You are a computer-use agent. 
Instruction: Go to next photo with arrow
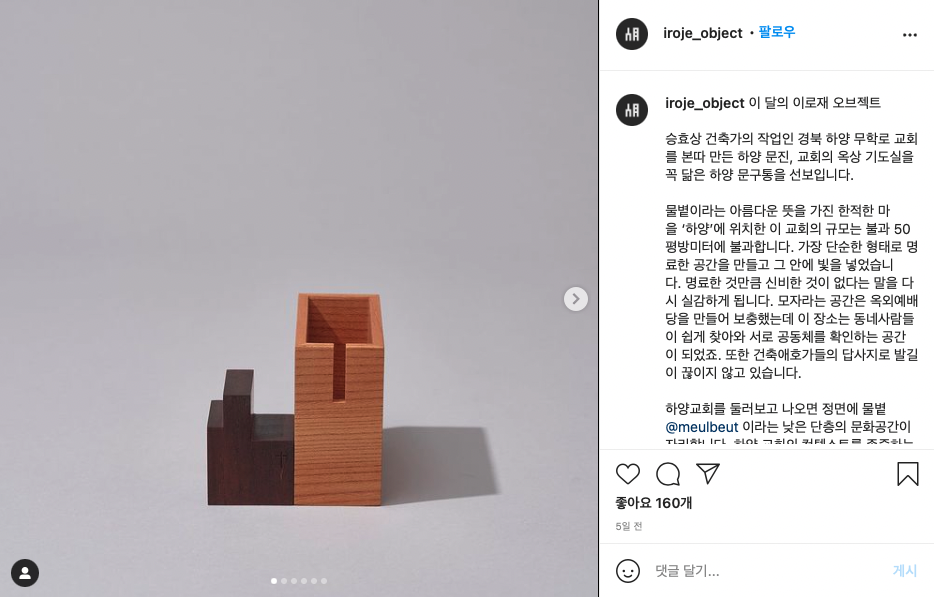tap(575, 299)
